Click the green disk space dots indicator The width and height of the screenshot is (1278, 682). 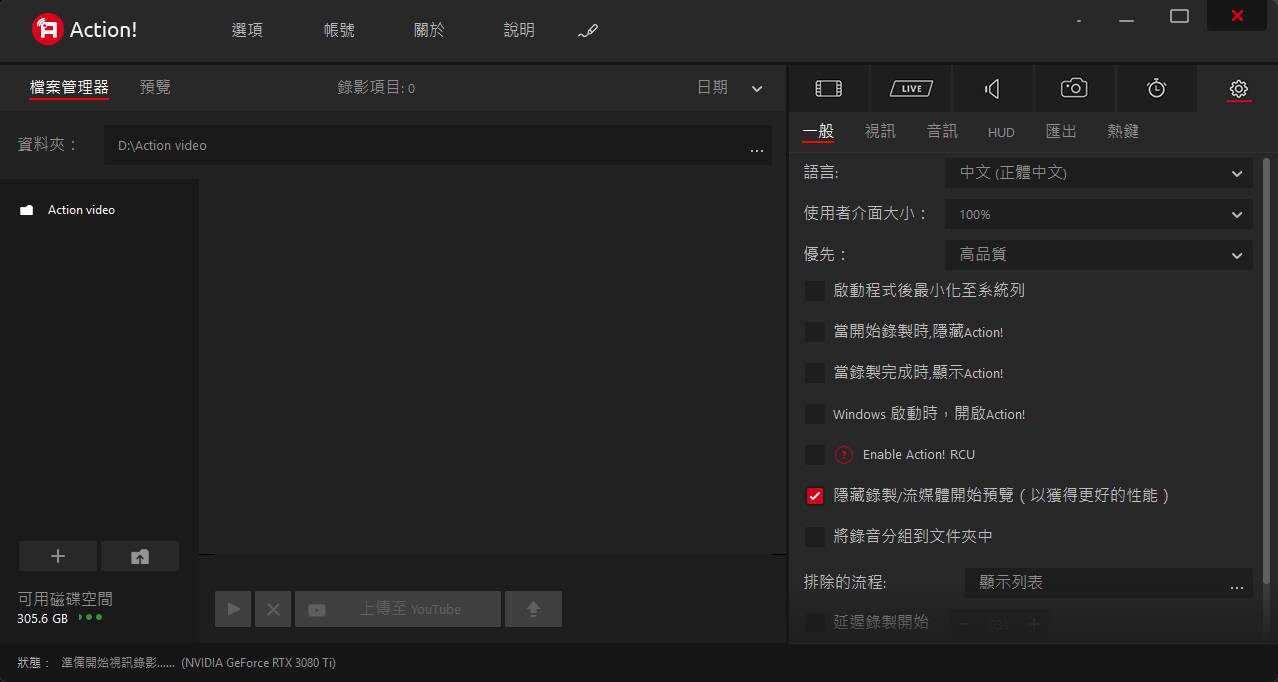[91, 617]
